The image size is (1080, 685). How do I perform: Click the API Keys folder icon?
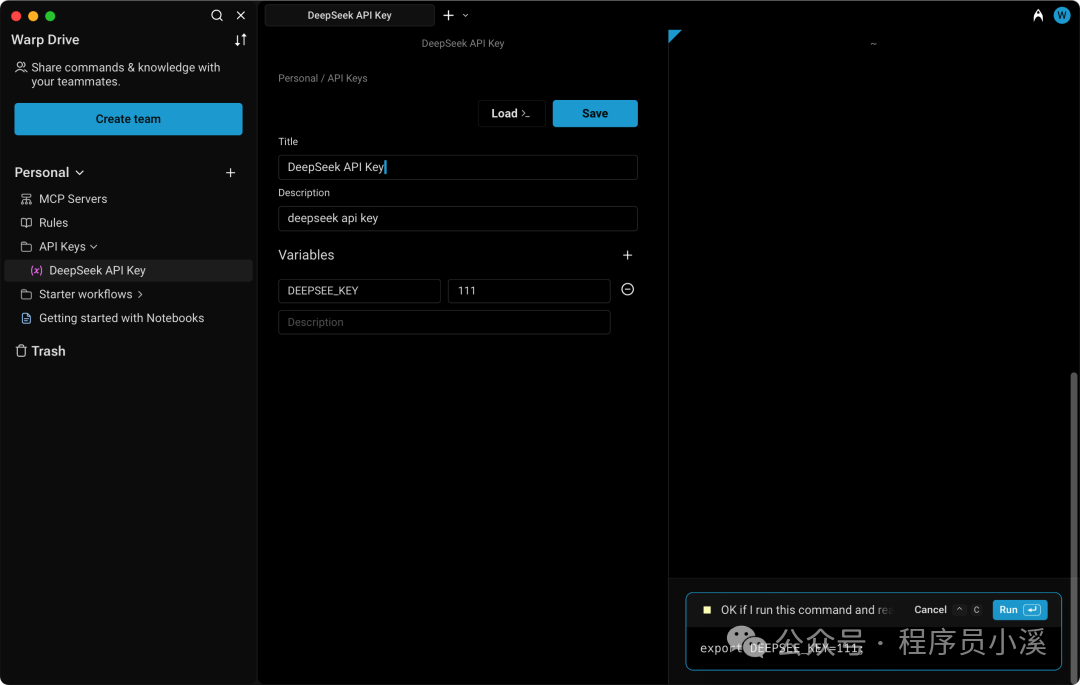[x=26, y=246]
